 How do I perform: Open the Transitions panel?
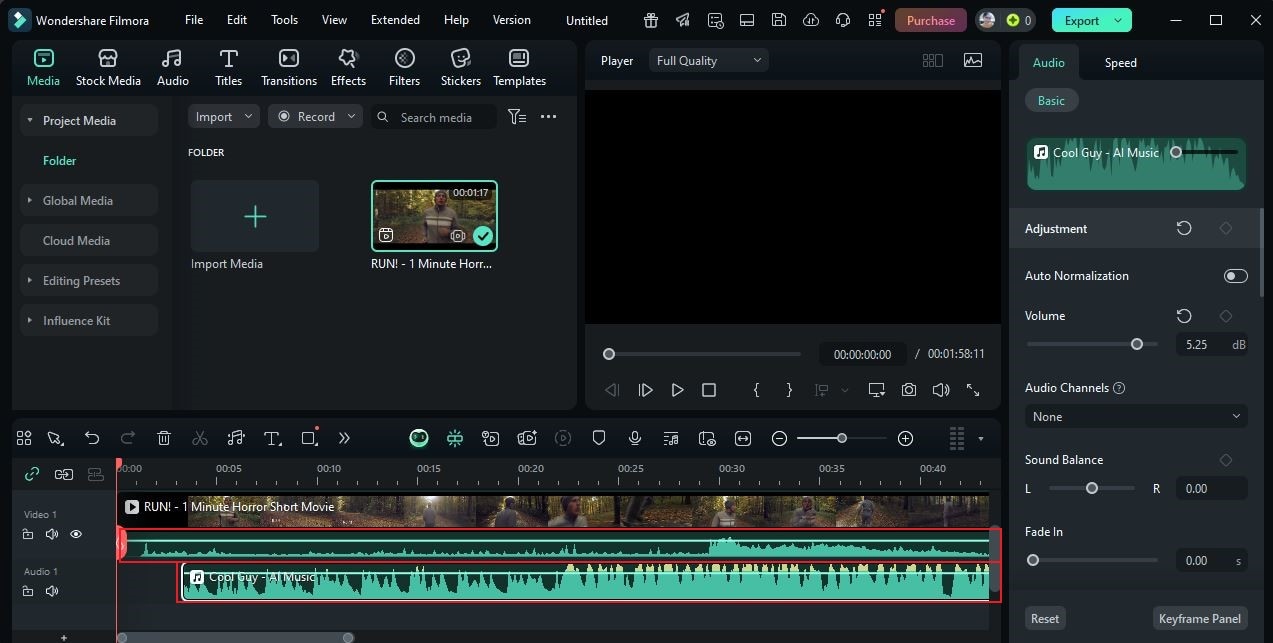288,68
